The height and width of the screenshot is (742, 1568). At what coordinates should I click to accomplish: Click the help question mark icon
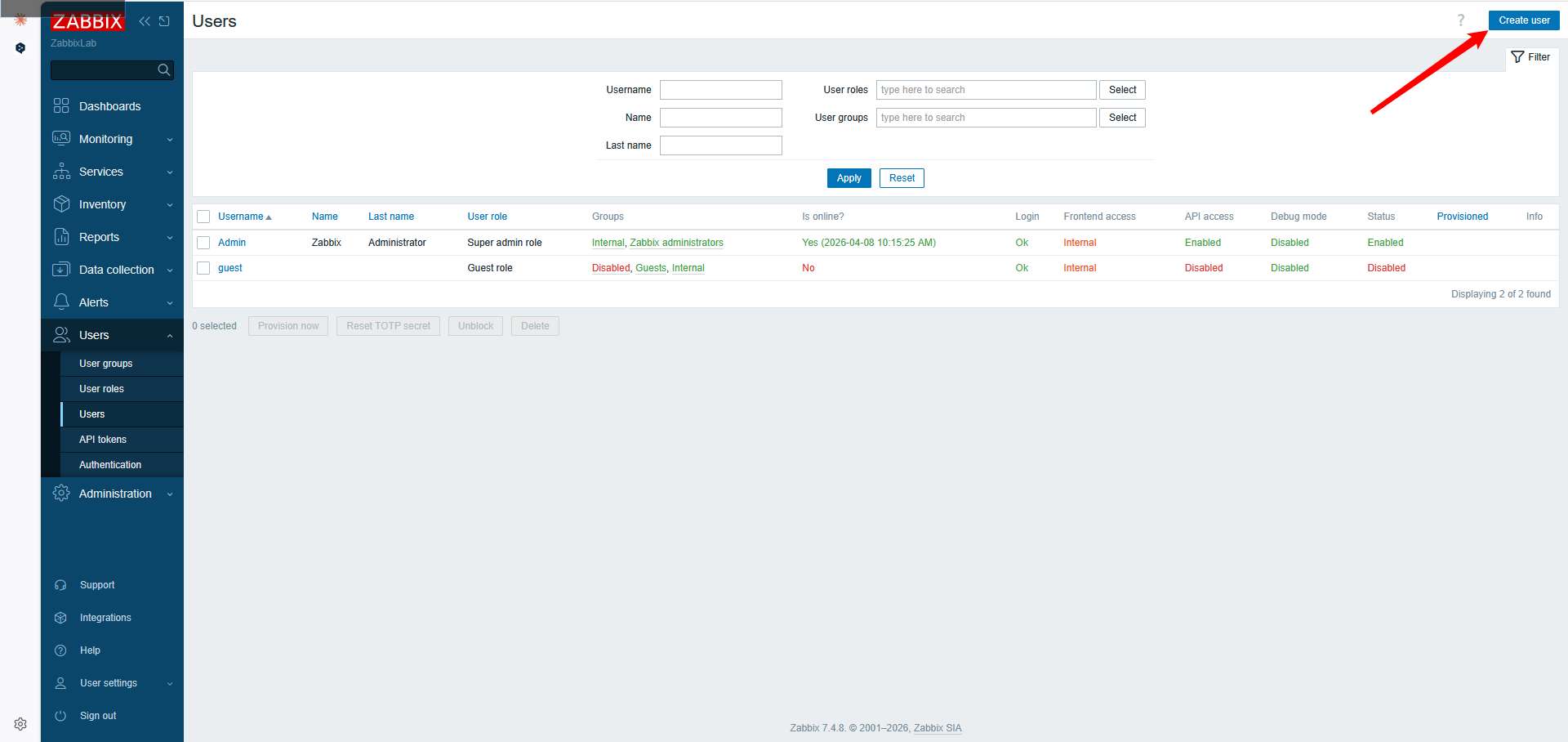pyautogui.click(x=1460, y=20)
